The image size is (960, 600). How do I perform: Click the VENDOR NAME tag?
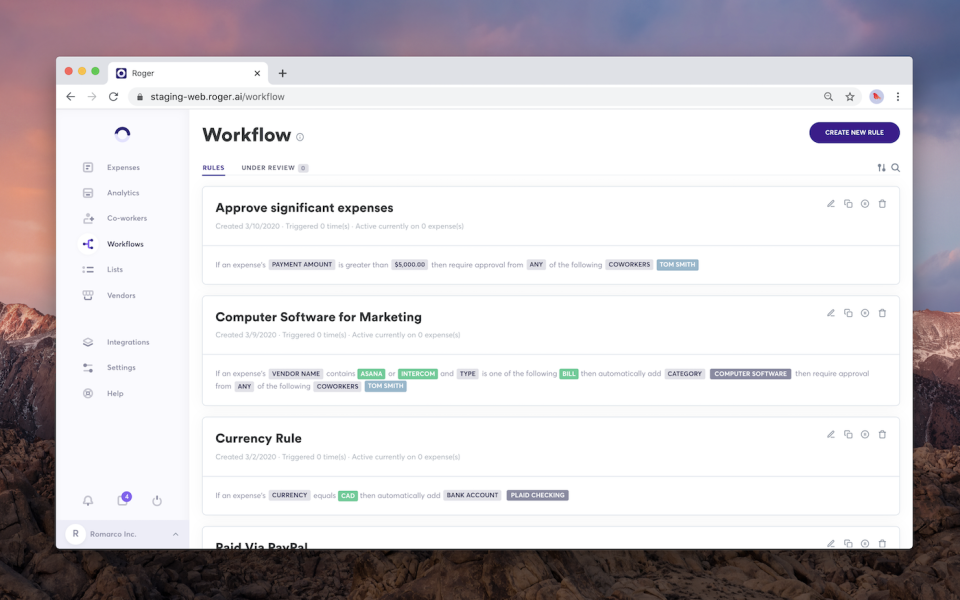296,373
